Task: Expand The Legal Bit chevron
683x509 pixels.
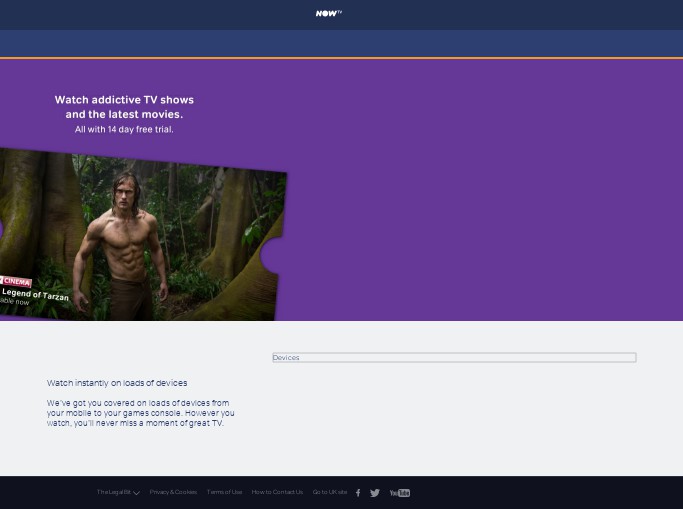Action: [x=136, y=492]
